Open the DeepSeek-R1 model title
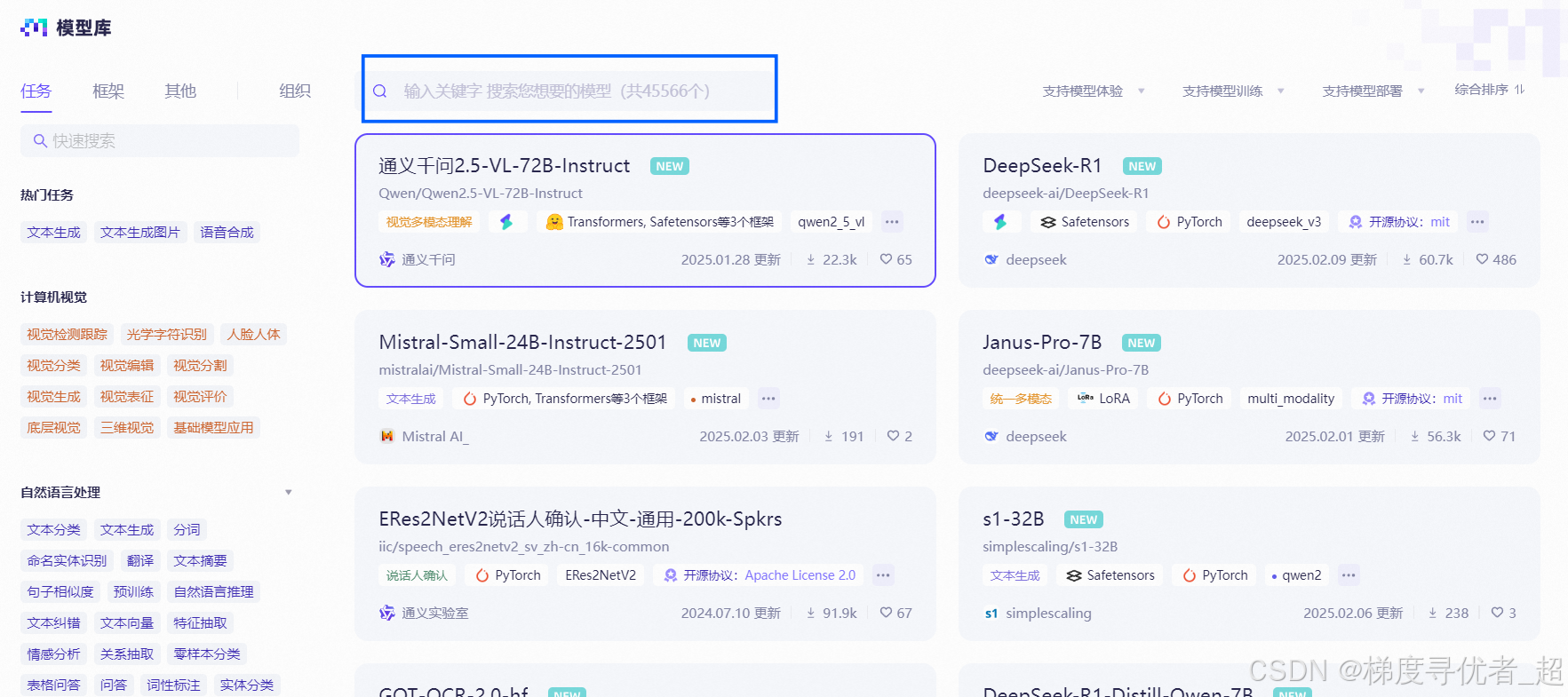Viewport: 1568px width, 697px height. 1042,166
